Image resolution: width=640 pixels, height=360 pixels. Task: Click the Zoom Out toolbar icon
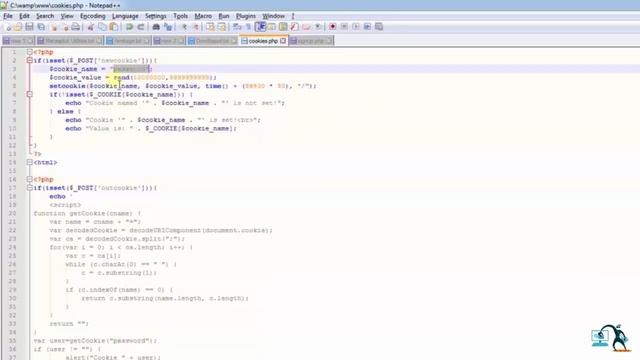point(196,27)
